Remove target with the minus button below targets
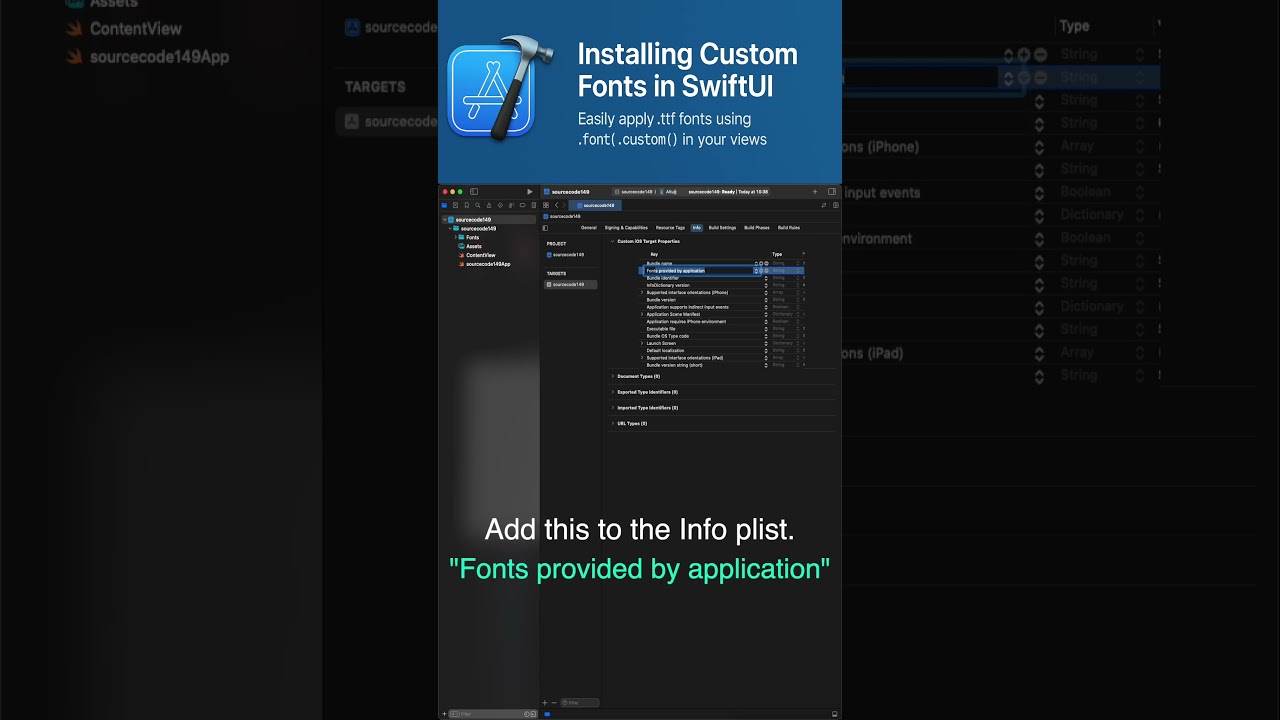The image size is (1280, 720). tap(553, 703)
